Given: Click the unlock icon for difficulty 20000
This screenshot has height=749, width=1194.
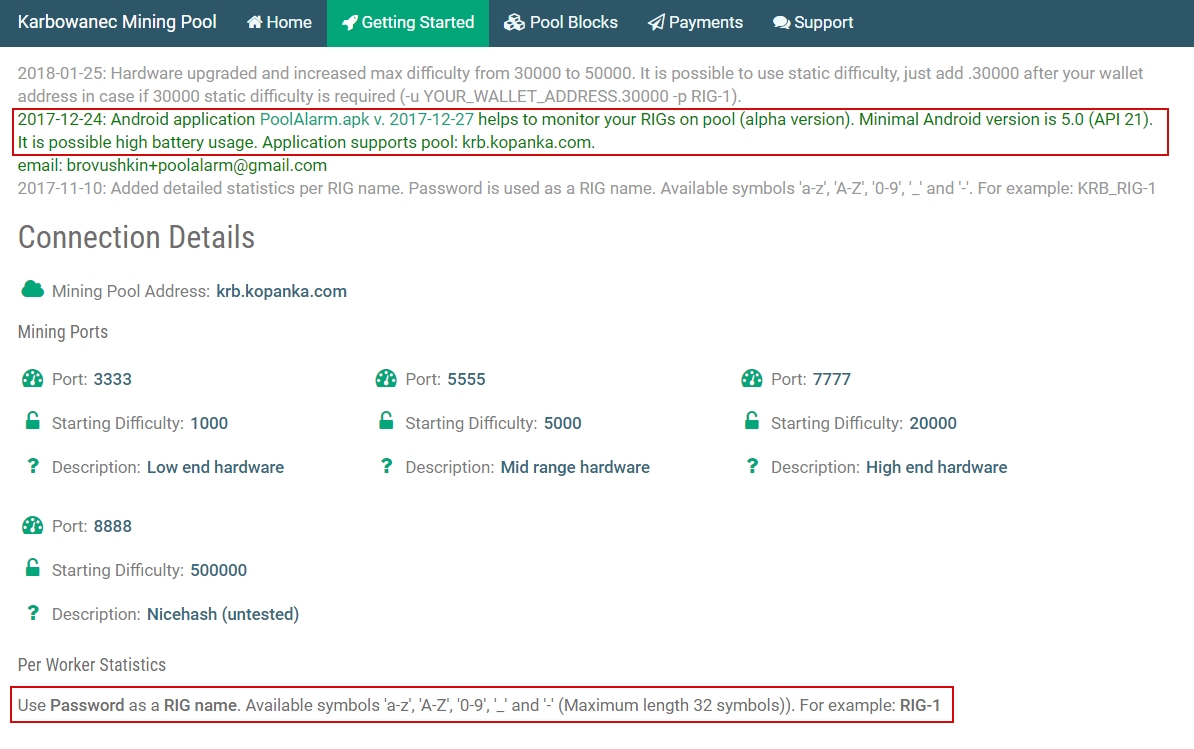Looking at the screenshot, I should tap(752, 421).
